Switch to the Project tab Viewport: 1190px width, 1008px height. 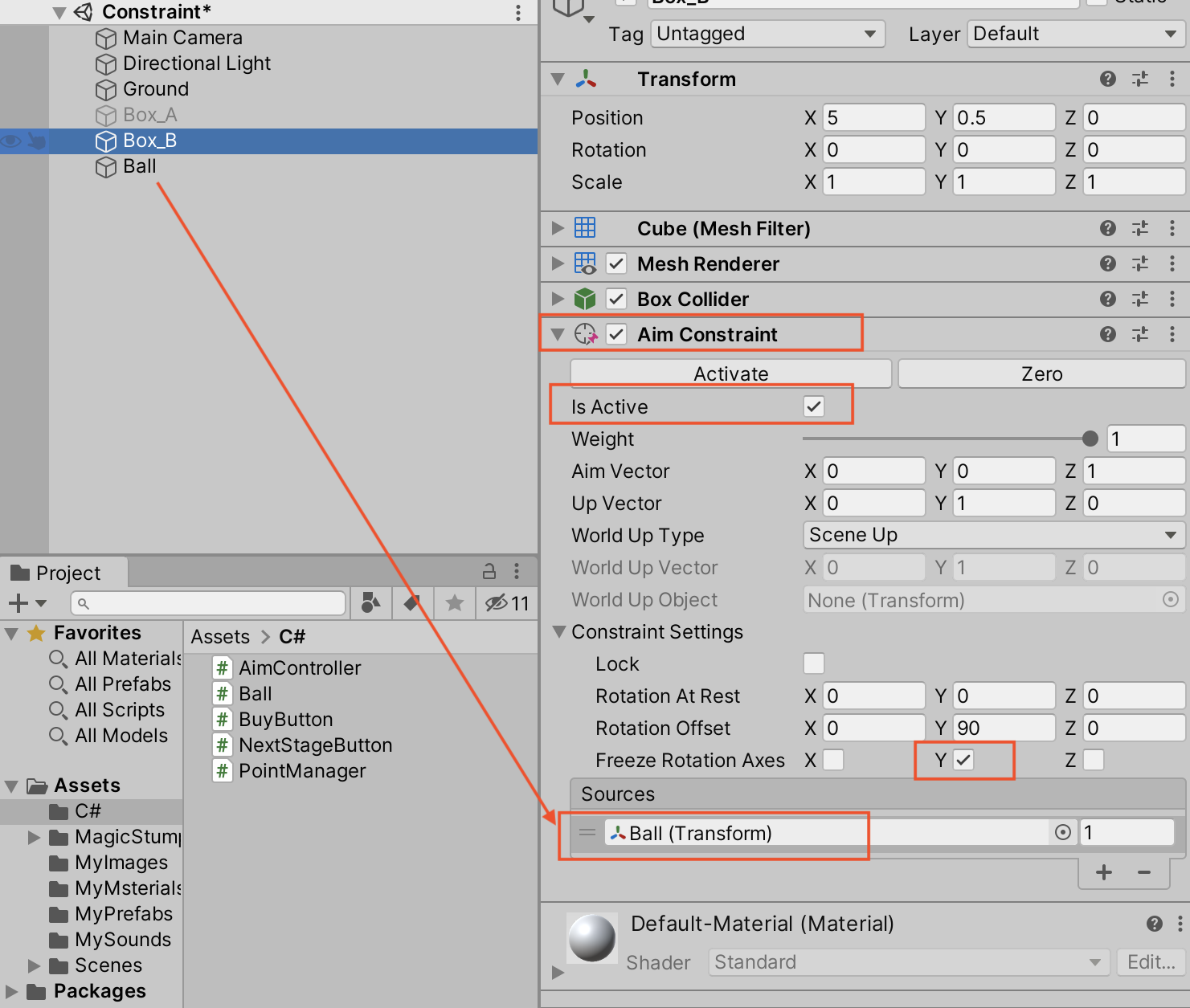[x=64, y=572]
